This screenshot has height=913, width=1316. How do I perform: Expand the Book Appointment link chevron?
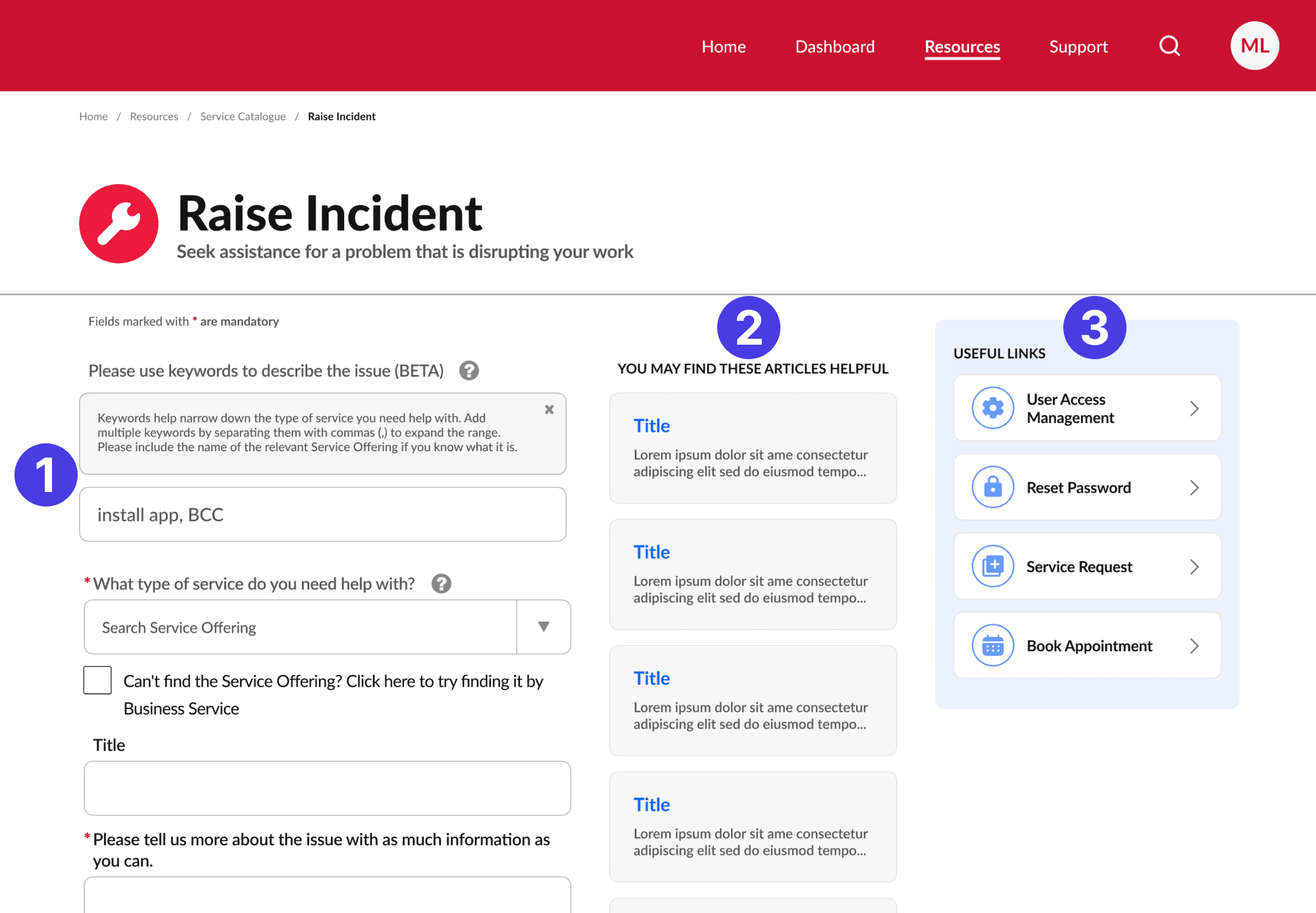[1194, 646]
